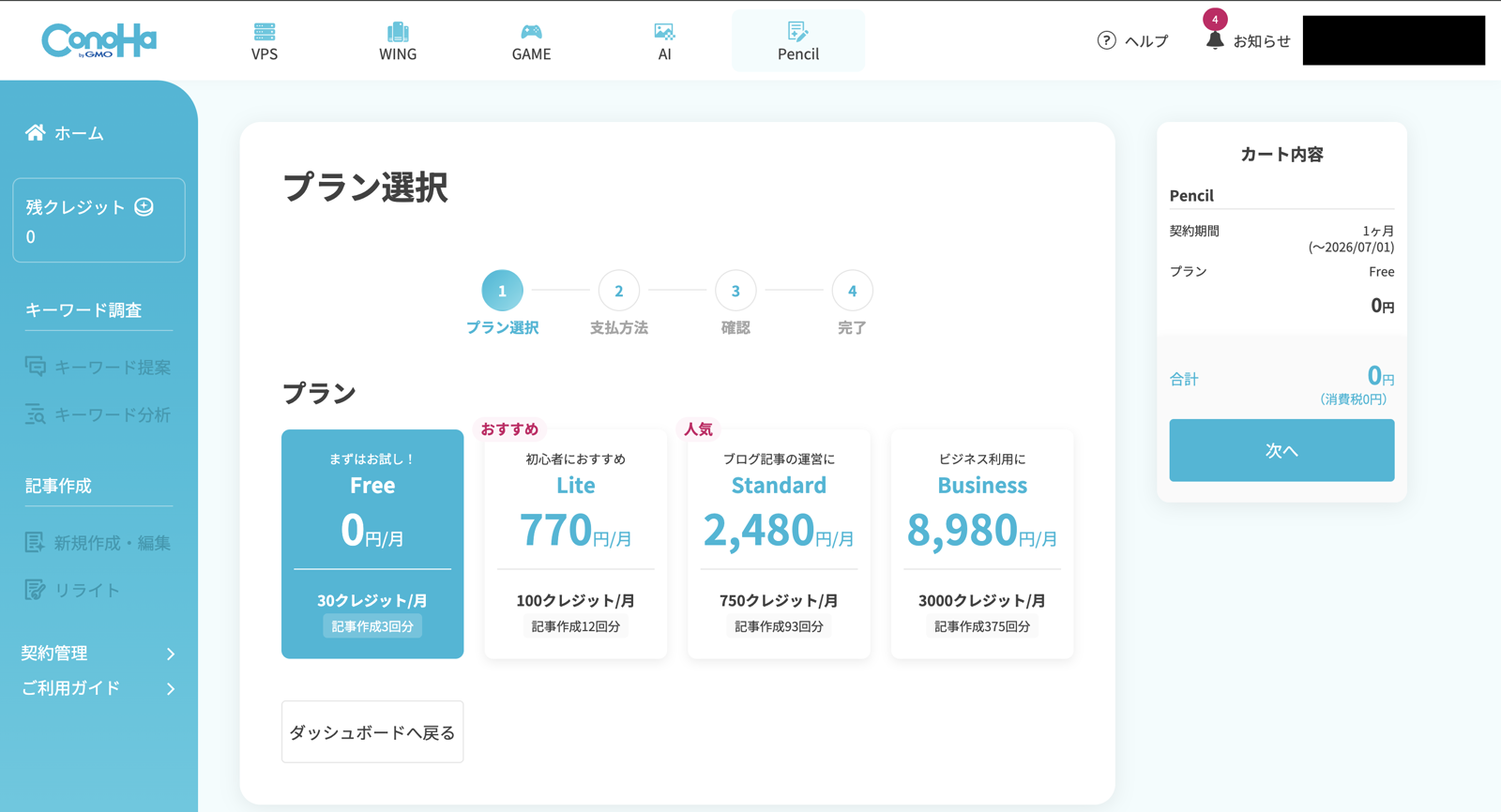Open キーワード分析 sidebar item
The height and width of the screenshot is (812, 1501).
pyautogui.click(x=99, y=414)
